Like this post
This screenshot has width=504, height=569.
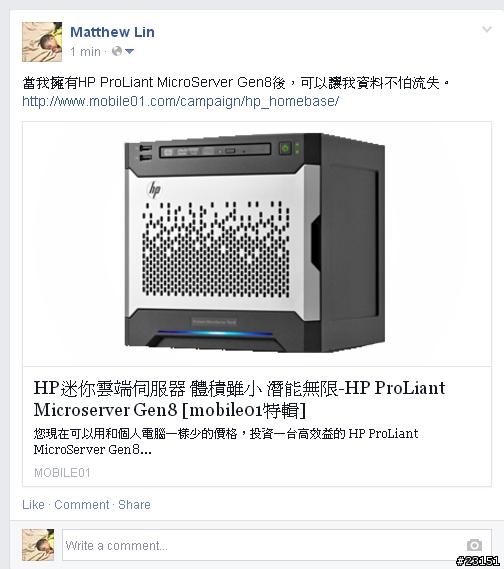pos(33,505)
